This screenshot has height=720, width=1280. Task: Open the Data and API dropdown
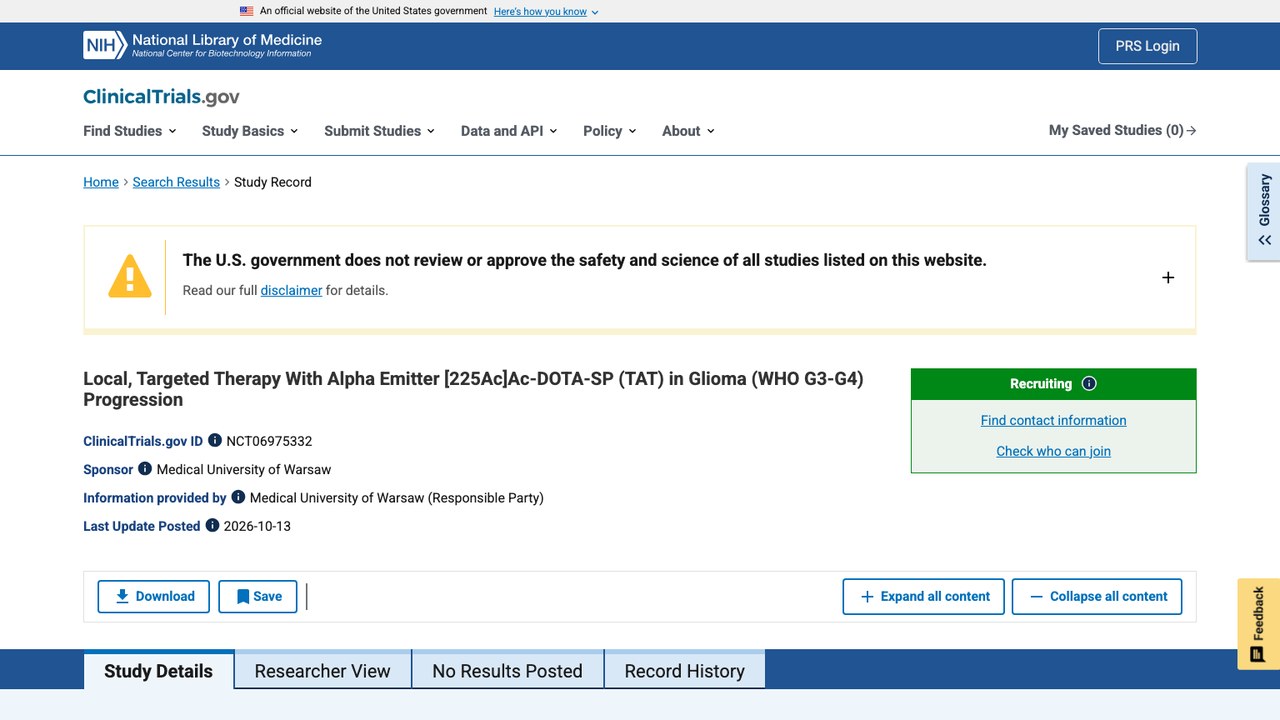509,131
